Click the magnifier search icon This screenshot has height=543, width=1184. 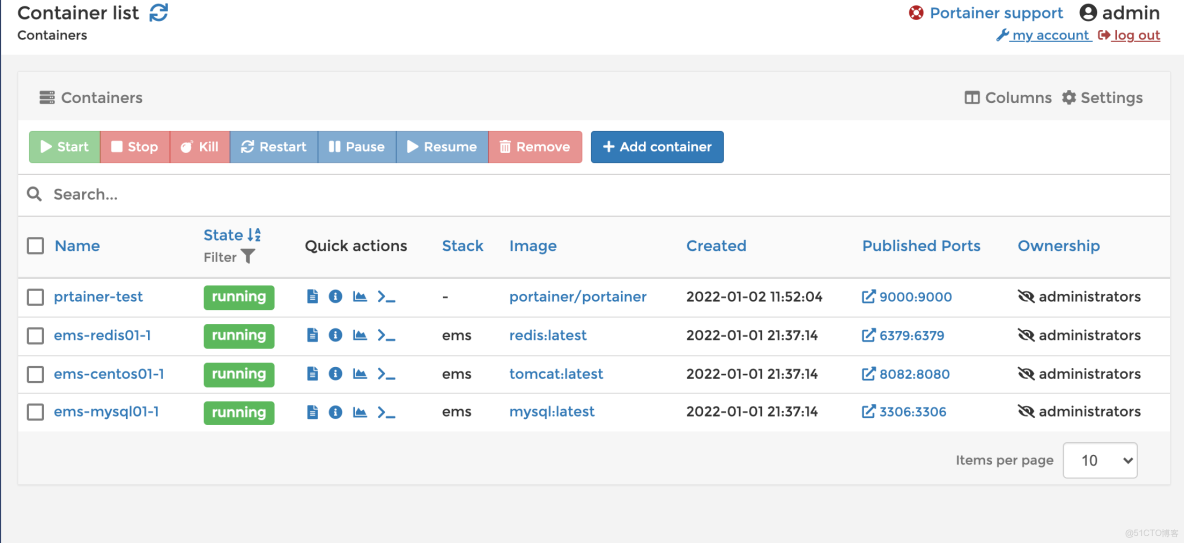pos(34,194)
